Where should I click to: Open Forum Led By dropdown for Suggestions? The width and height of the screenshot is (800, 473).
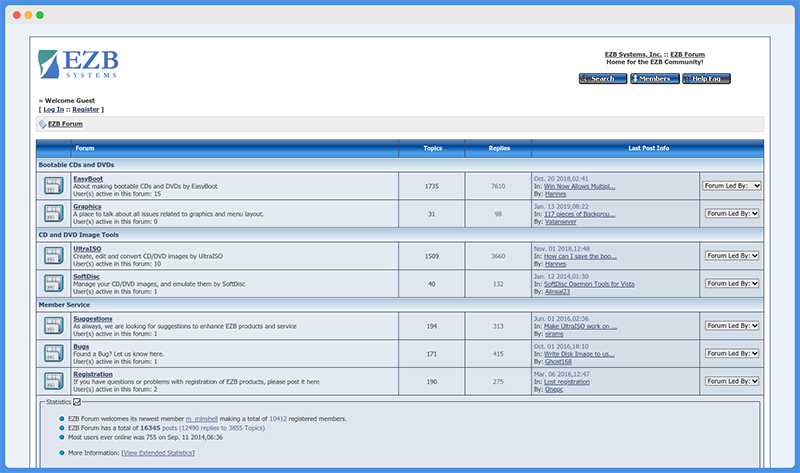pyautogui.click(x=732, y=326)
